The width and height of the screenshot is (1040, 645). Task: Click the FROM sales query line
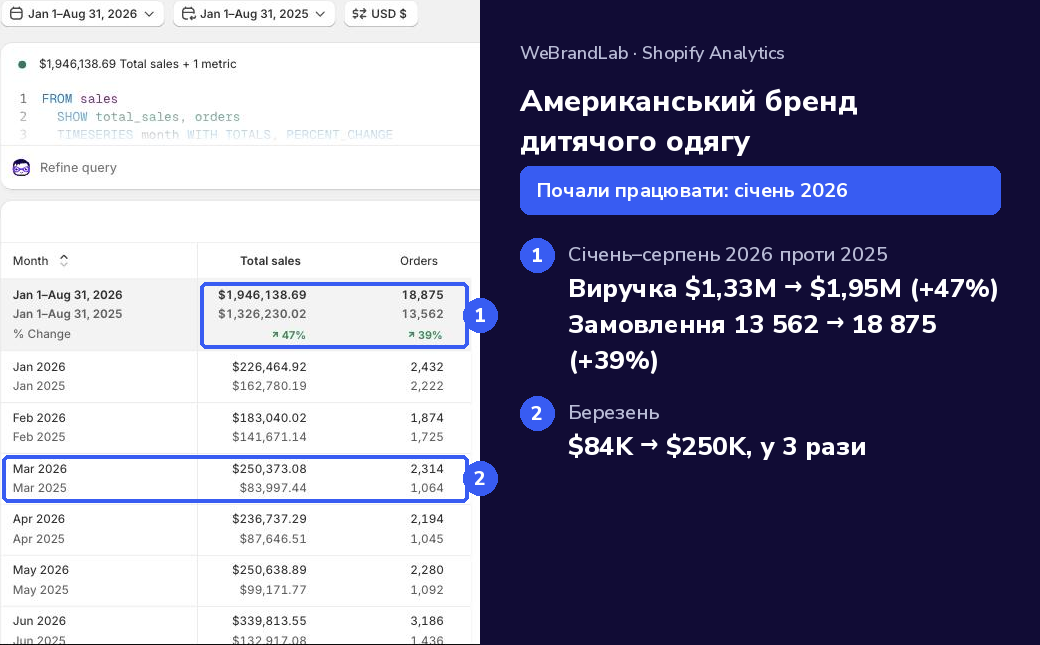[80, 99]
